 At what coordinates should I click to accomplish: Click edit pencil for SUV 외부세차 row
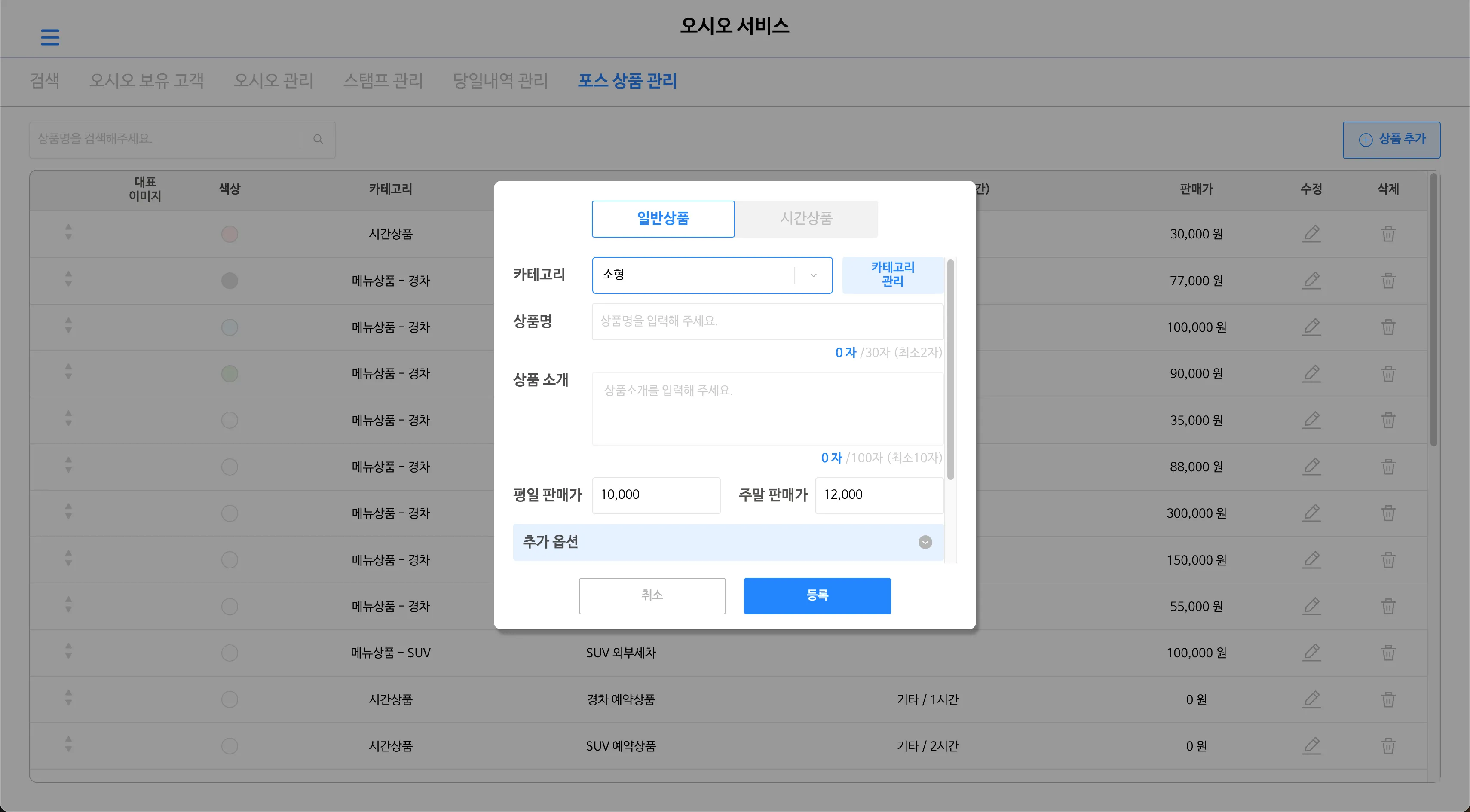[x=1311, y=652]
